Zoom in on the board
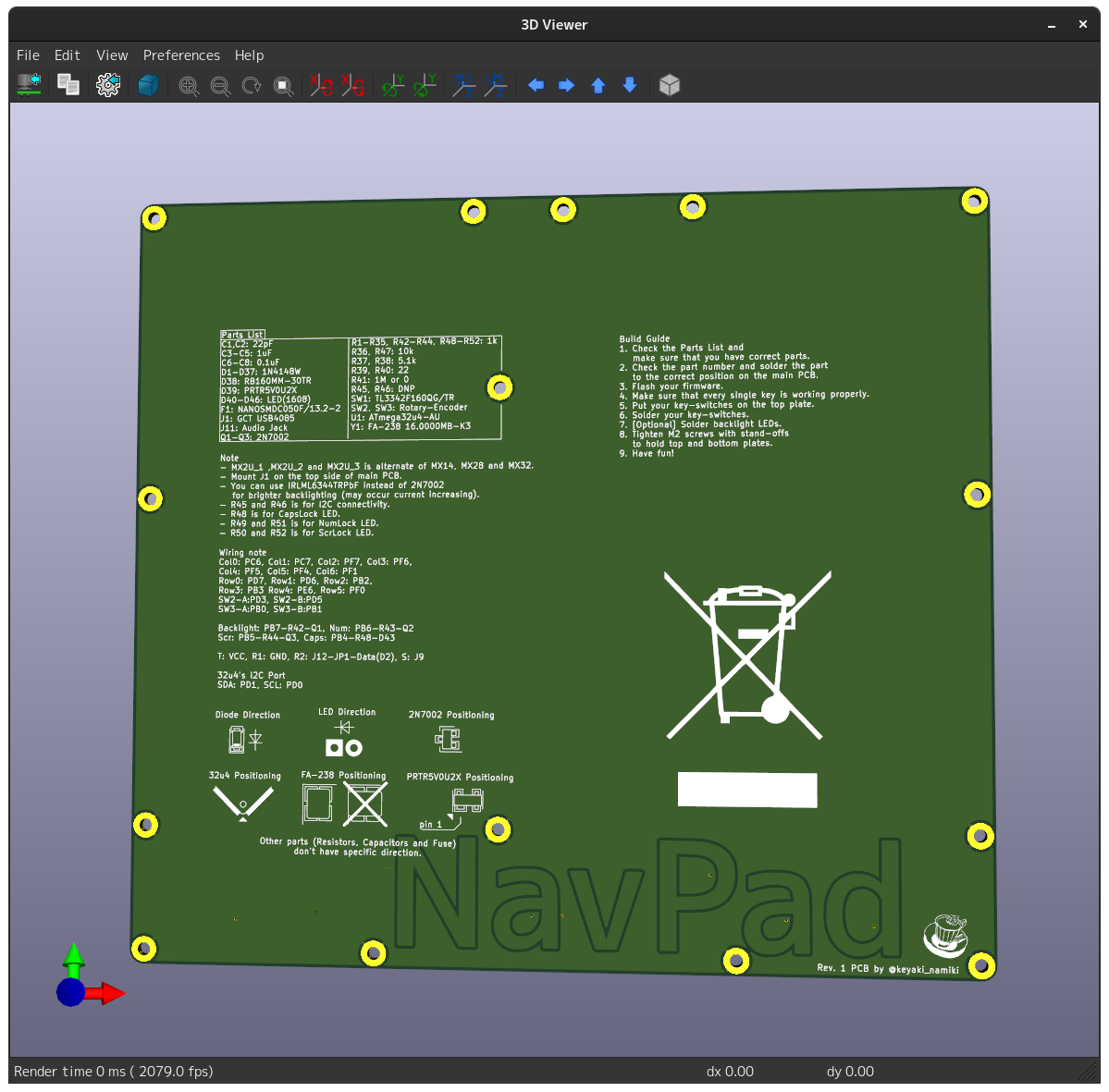 (x=189, y=85)
